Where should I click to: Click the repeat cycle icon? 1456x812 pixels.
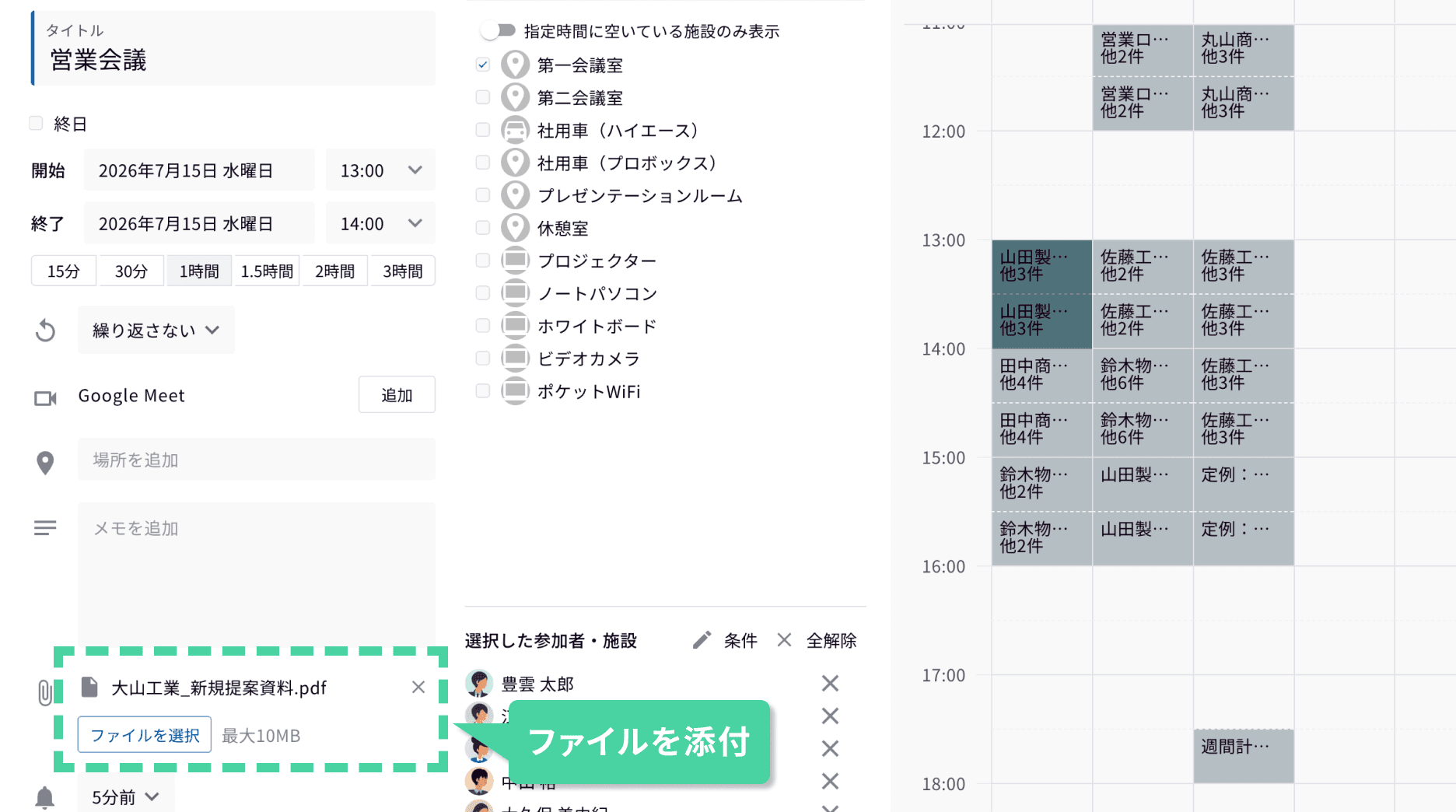(x=46, y=331)
